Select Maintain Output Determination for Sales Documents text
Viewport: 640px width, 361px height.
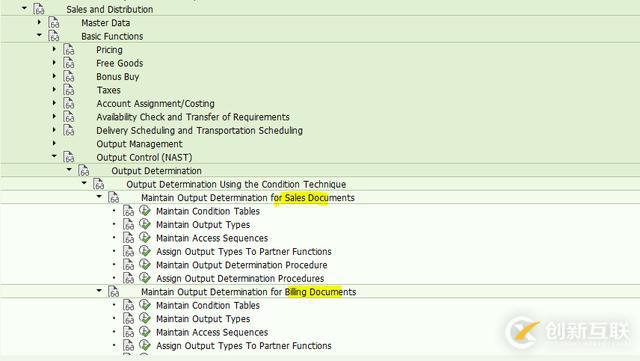tap(248, 198)
